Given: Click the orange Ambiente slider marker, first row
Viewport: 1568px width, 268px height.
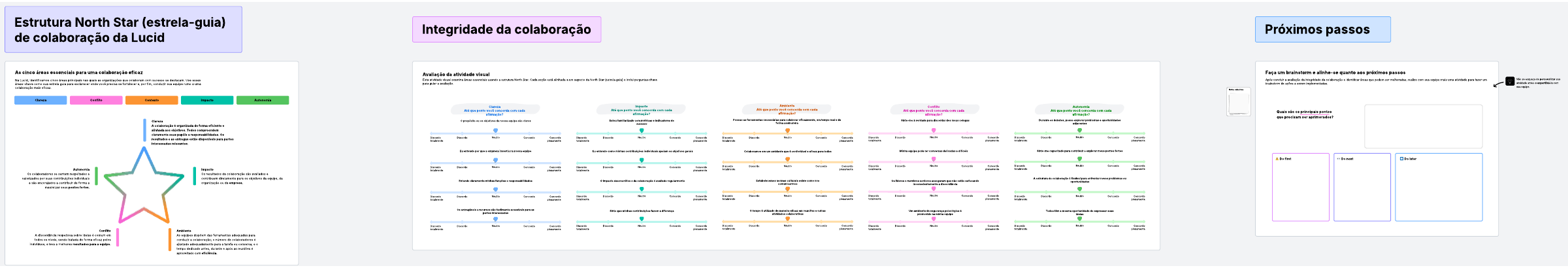Looking at the screenshot, I should [787, 131].
